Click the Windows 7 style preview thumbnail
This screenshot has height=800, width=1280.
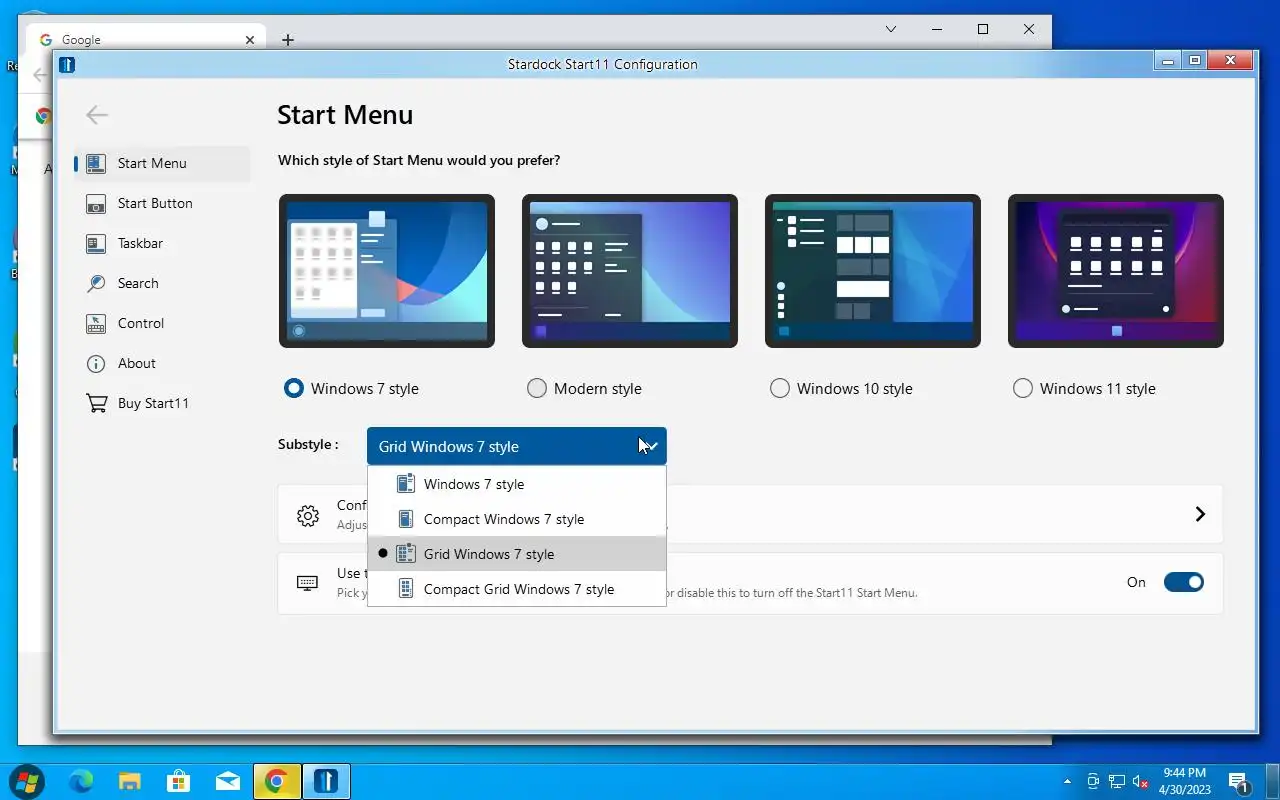(387, 271)
